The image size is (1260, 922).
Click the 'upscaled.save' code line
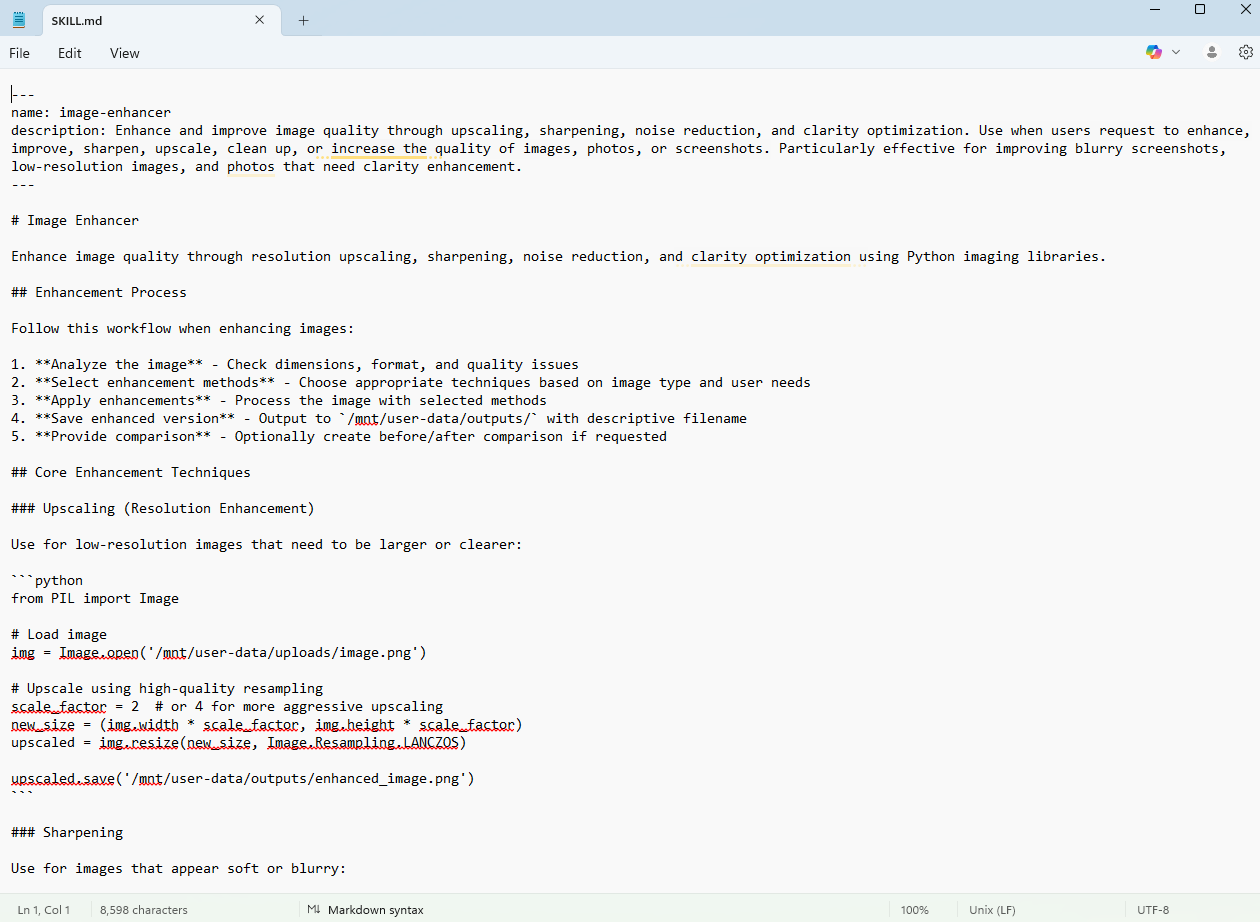[x=243, y=778]
